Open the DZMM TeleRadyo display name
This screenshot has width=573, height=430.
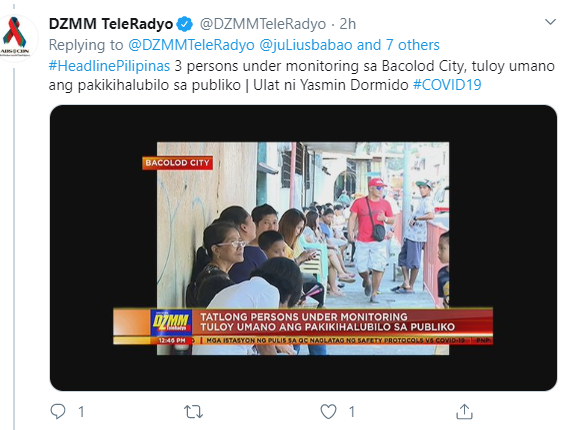point(111,24)
